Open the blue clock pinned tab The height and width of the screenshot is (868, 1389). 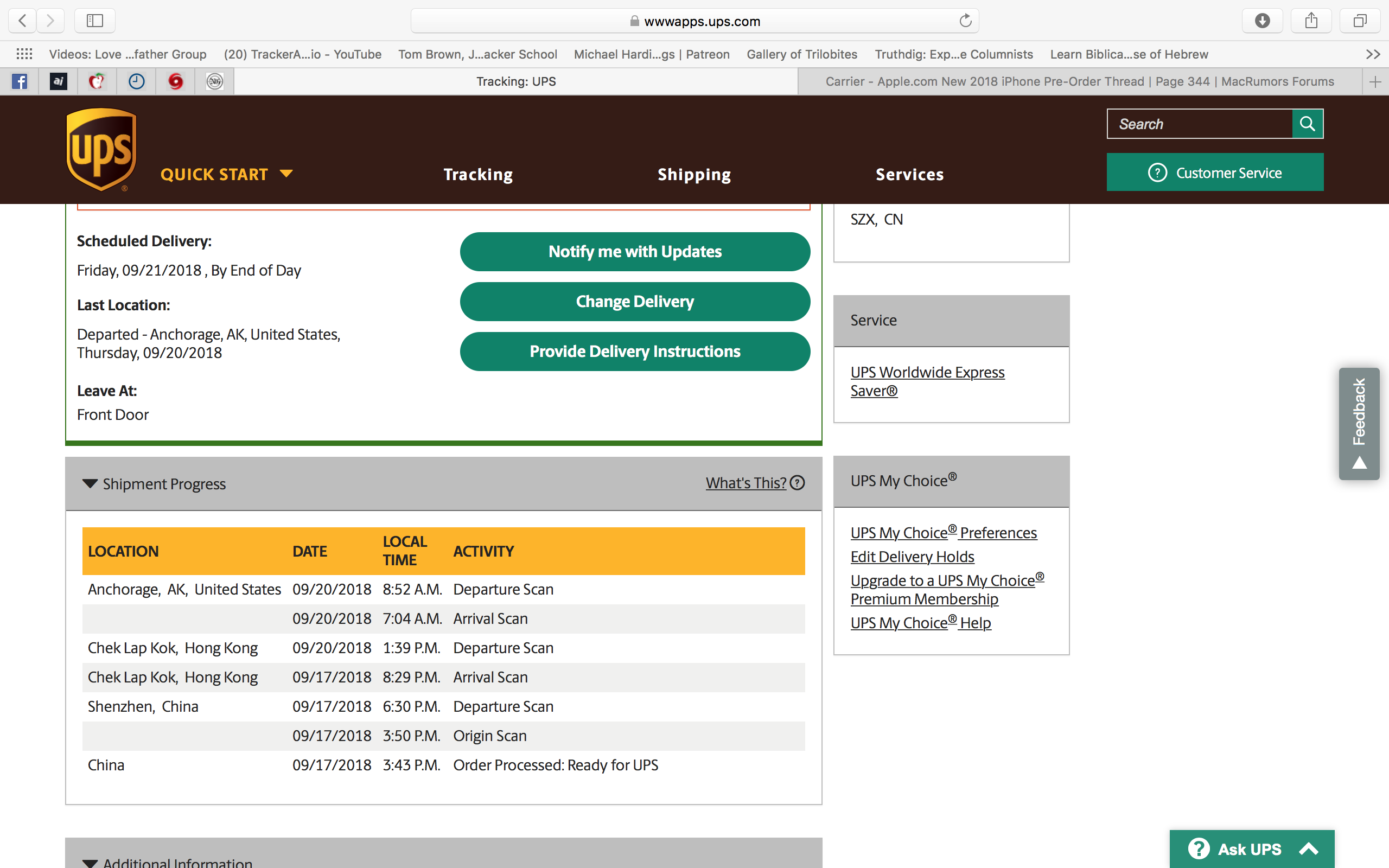click(136, 81)
